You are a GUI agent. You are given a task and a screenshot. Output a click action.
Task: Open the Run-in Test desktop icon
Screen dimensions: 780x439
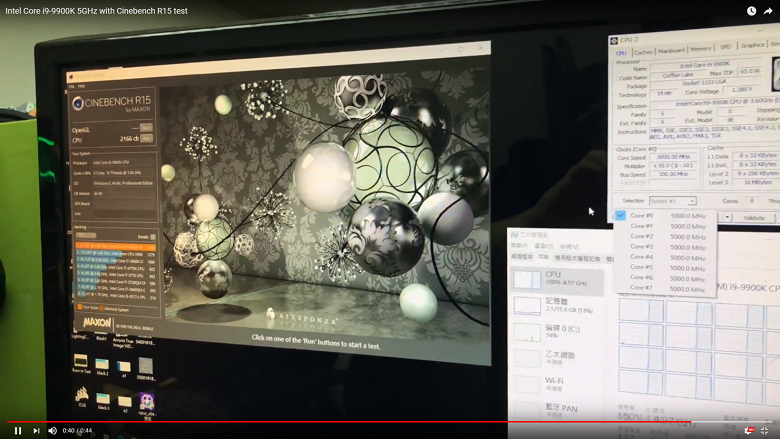(81, 363)
